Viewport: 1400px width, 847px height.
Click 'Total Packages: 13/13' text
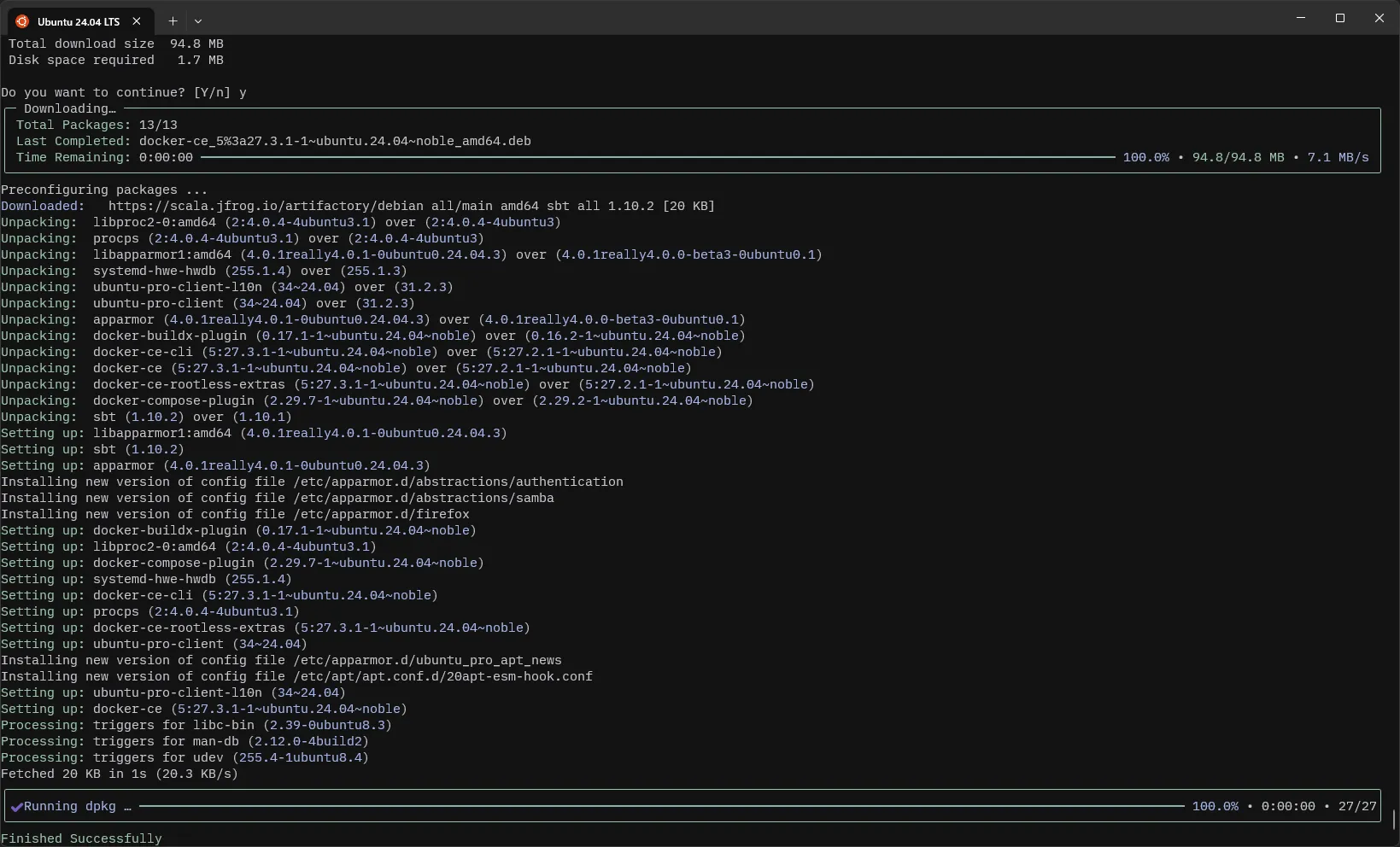(x=97, y=125)
